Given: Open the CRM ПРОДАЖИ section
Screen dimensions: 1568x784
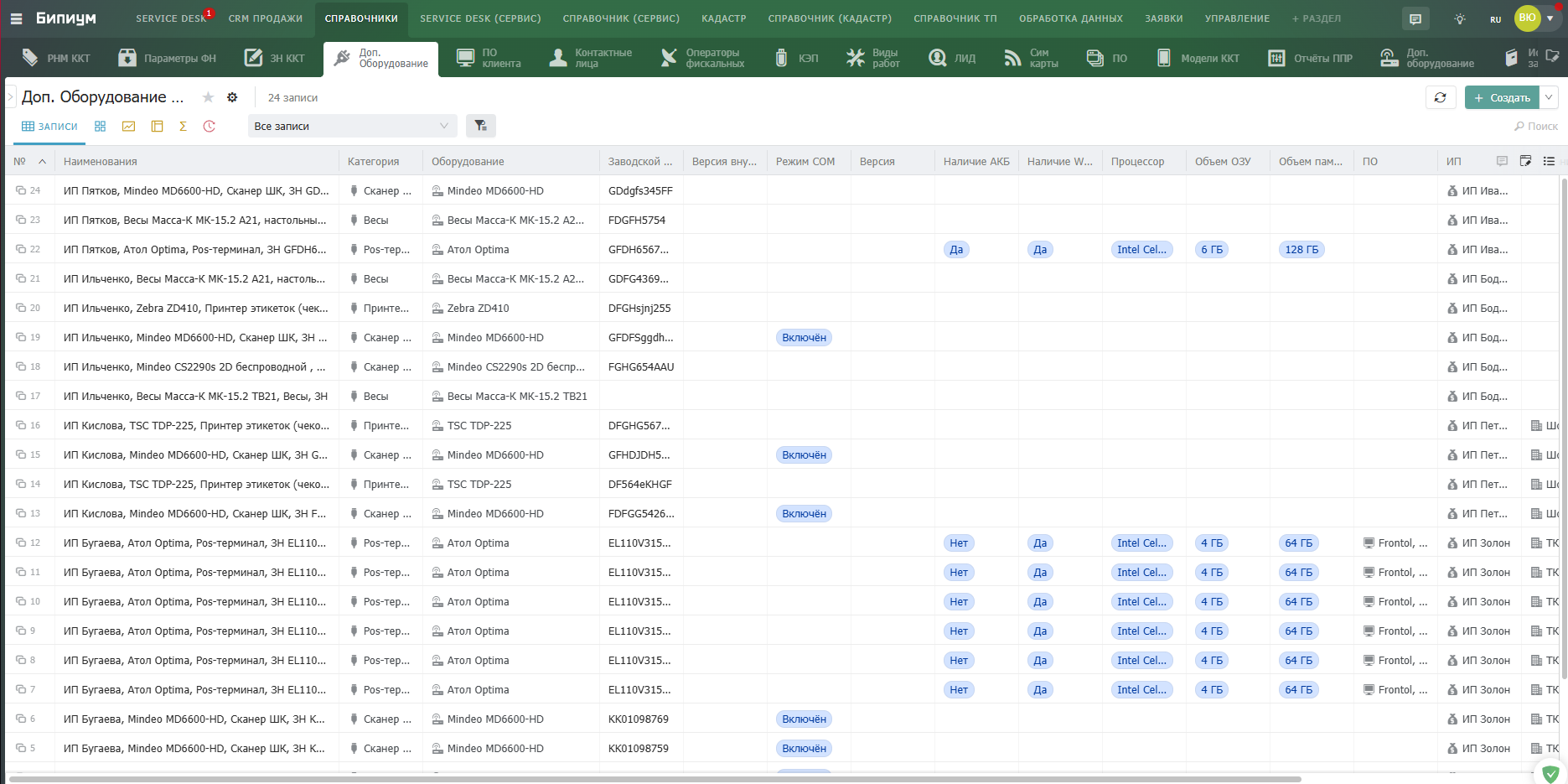Looking at the screenshot, I should (265, 18).
